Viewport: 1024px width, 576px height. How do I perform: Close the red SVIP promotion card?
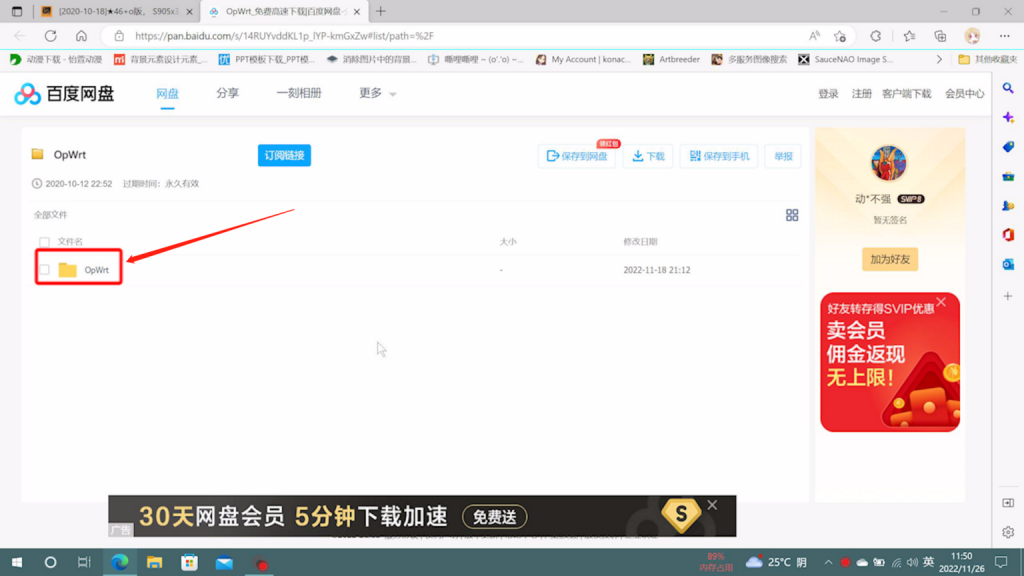click(x=940, y=302)
